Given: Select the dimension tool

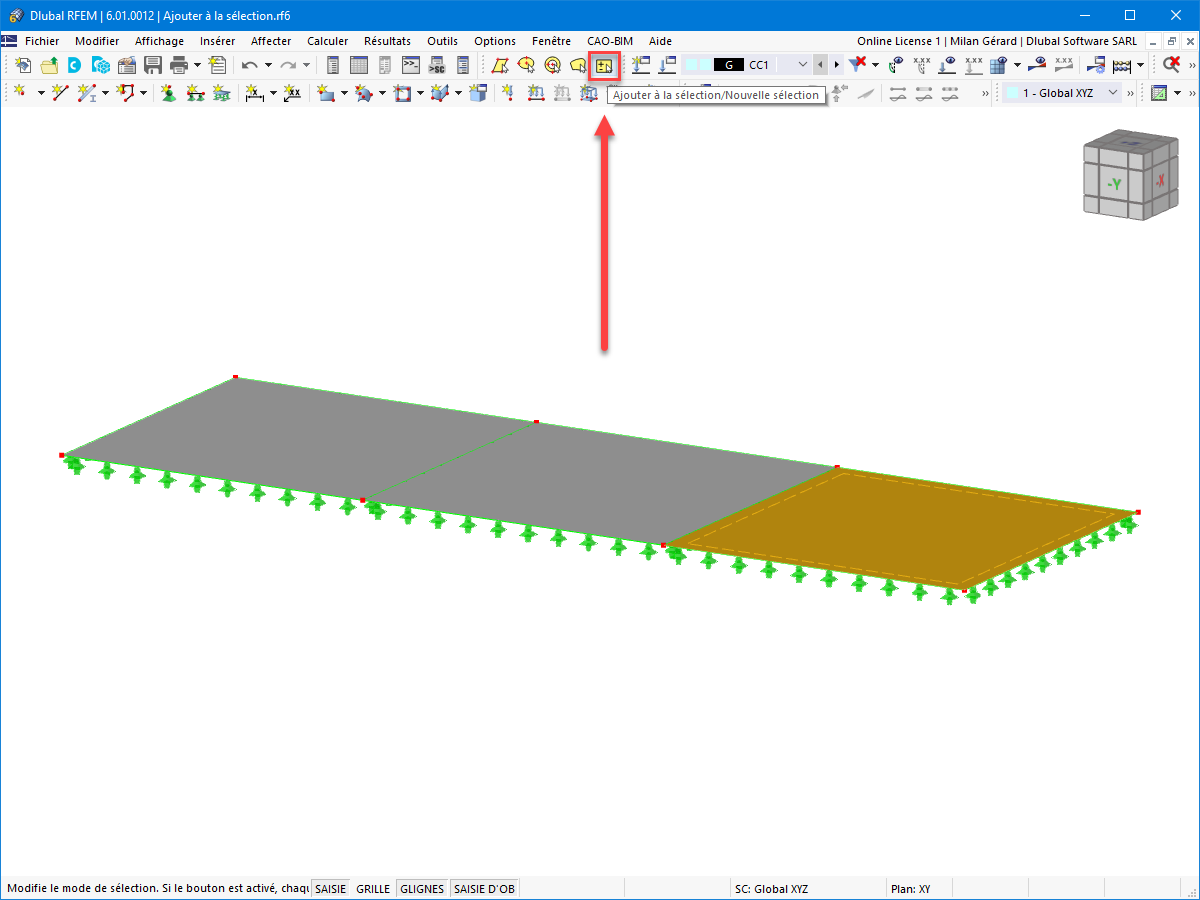Looking at the screenshot, I should 255,93.
